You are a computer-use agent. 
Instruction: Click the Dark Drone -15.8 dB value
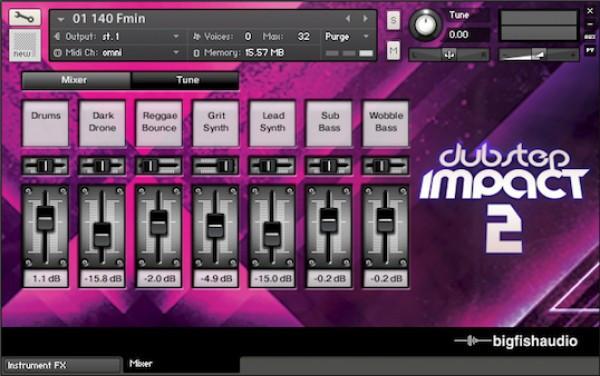click(103, 278)
